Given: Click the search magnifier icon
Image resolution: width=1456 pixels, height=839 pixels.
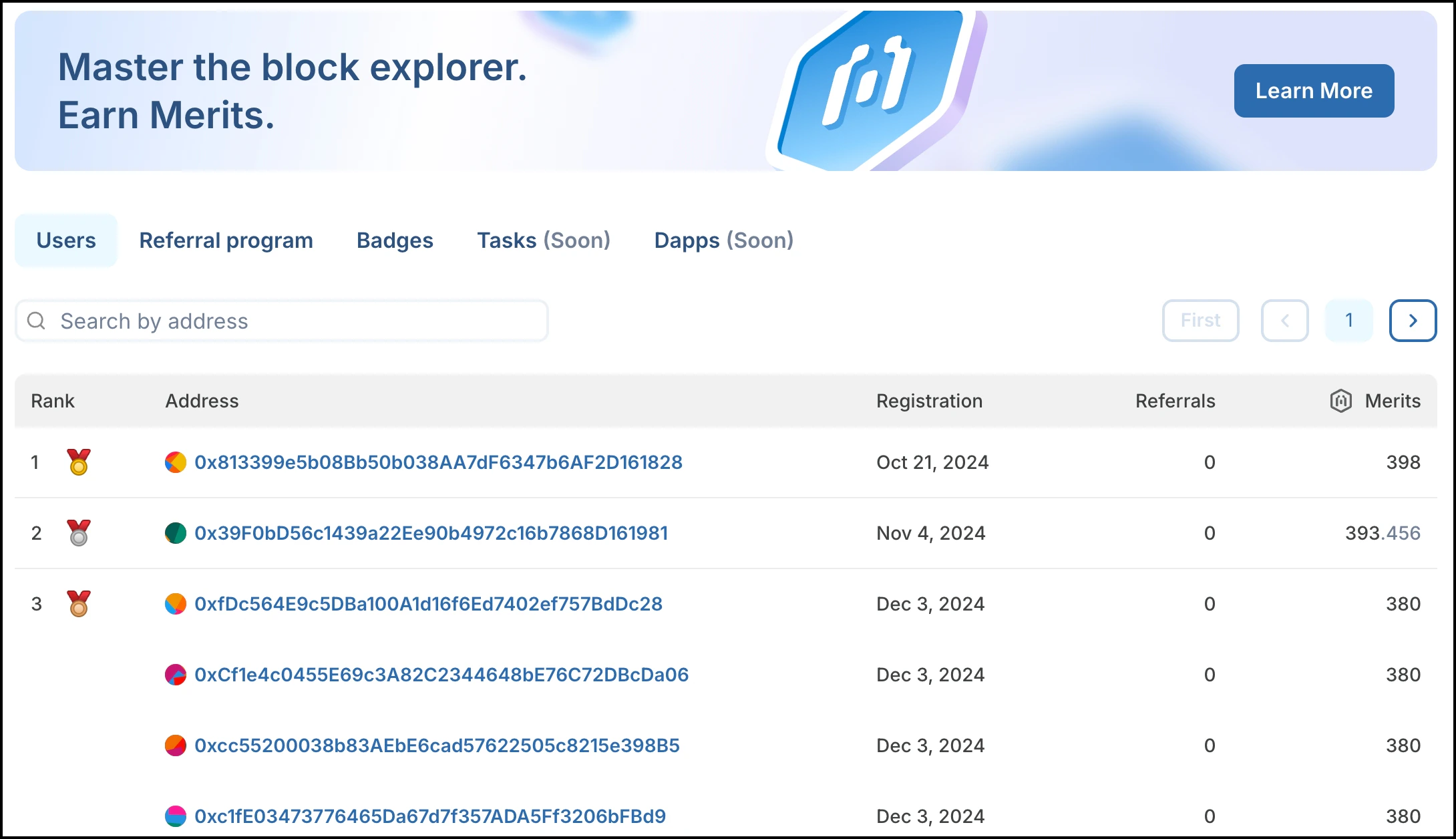Looking at the screenshot, I should pos(36,321).
